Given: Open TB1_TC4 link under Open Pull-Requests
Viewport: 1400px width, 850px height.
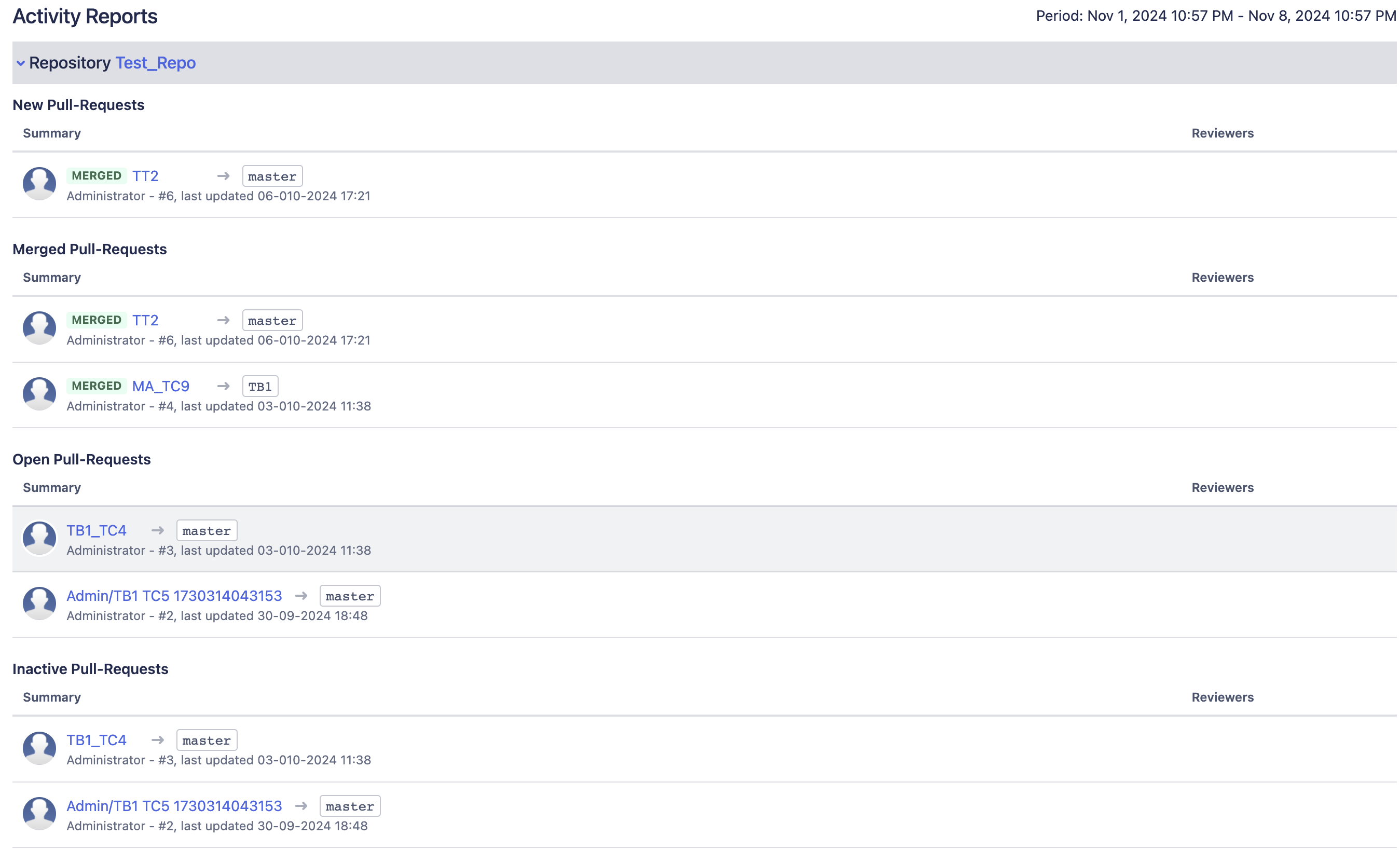Looking at the screenshot, I should pos(96,531).
